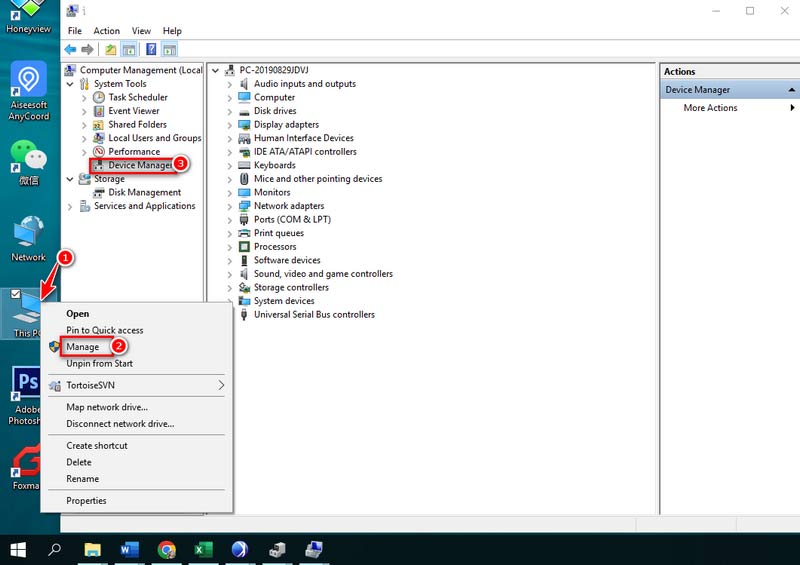The height and width of the screenshot is (565, 800).
Task: Collapse the Device Manager actions section
Action: coord(791,90)
